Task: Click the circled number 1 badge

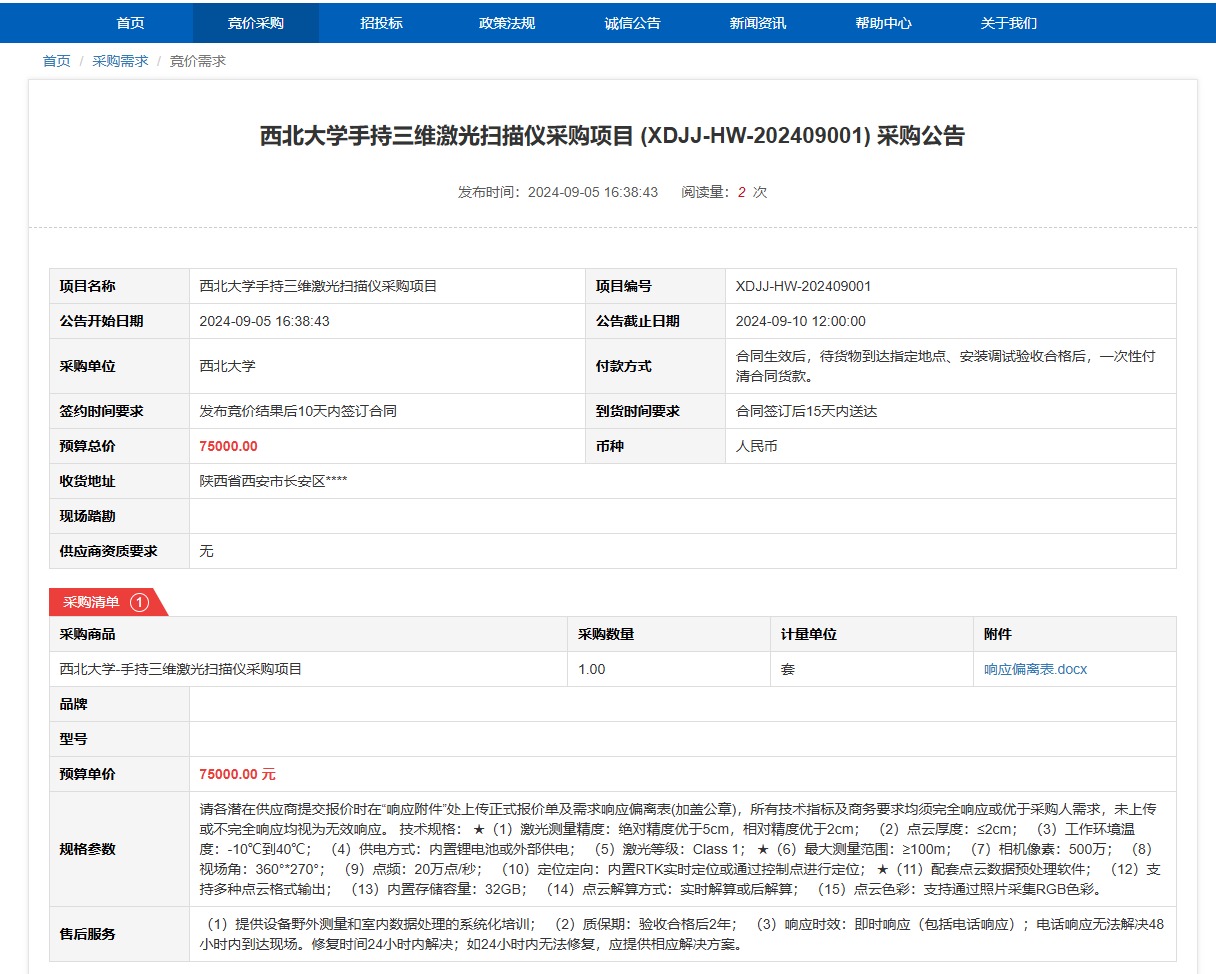Action: (x=139, y=602)
